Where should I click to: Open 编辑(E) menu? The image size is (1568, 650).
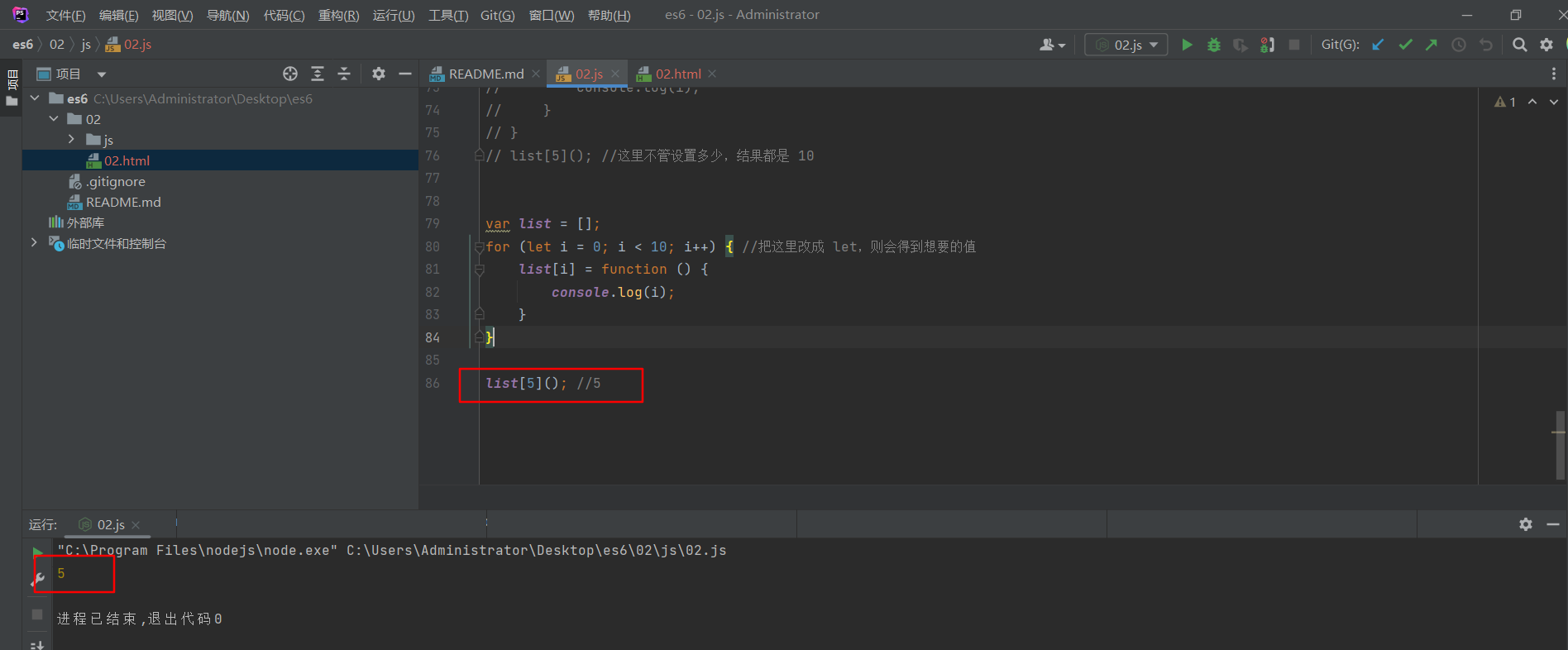coord(118,15)
